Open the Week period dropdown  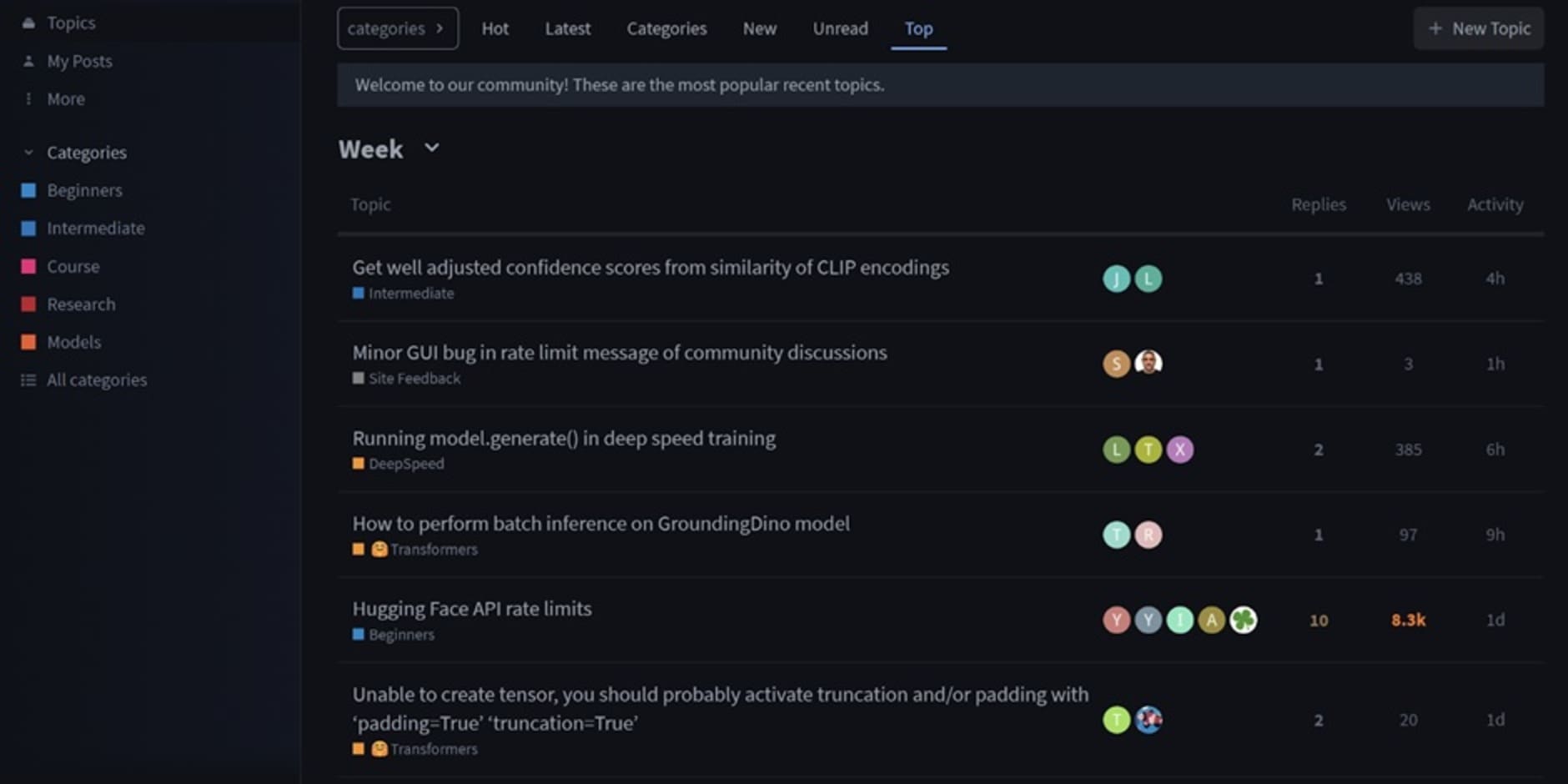tap(389, 148)
